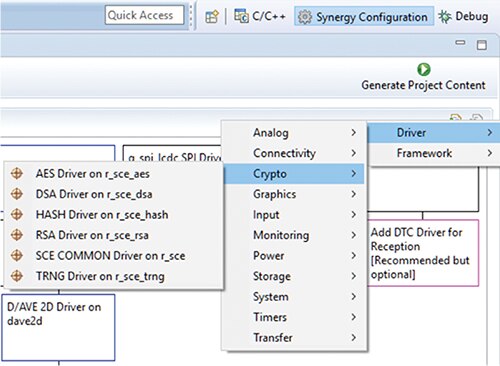Select the Add DTC Driver for Reception box
This screenshot has width=500, height=366.
click(423, 253)
